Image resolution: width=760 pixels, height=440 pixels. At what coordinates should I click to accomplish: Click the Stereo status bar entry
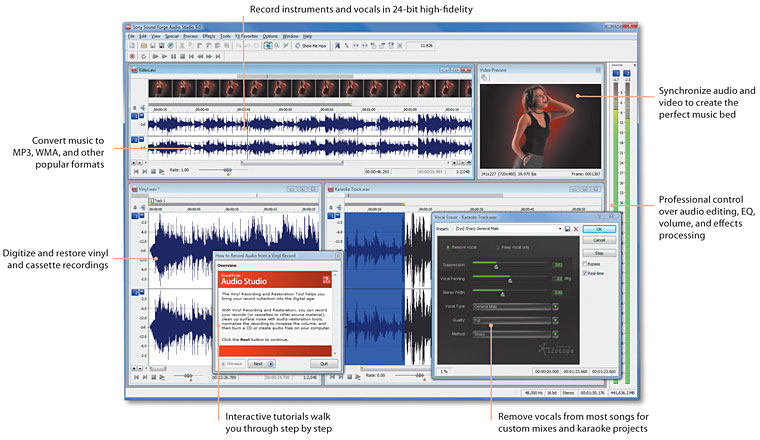tap(568, 393)
